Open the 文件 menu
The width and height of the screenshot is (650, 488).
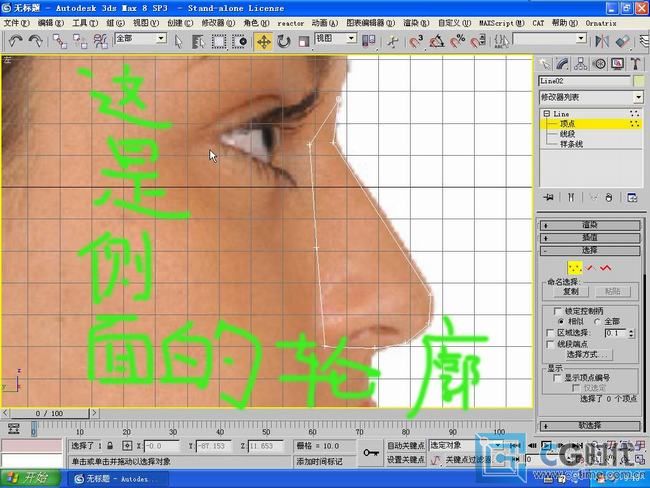[x=17, y=23]
